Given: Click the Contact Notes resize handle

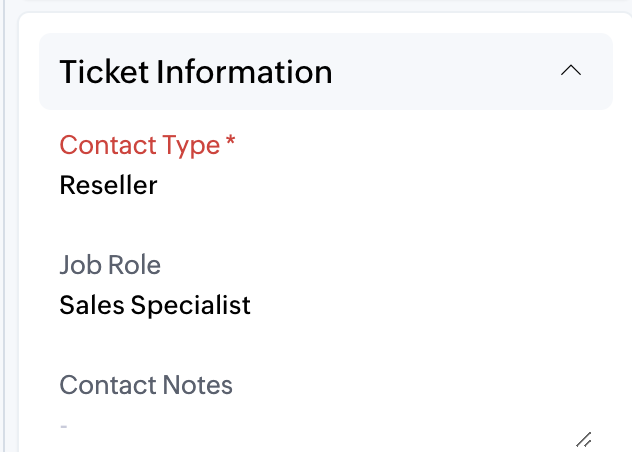Looking at the screenshot, I should coord(585,439).
